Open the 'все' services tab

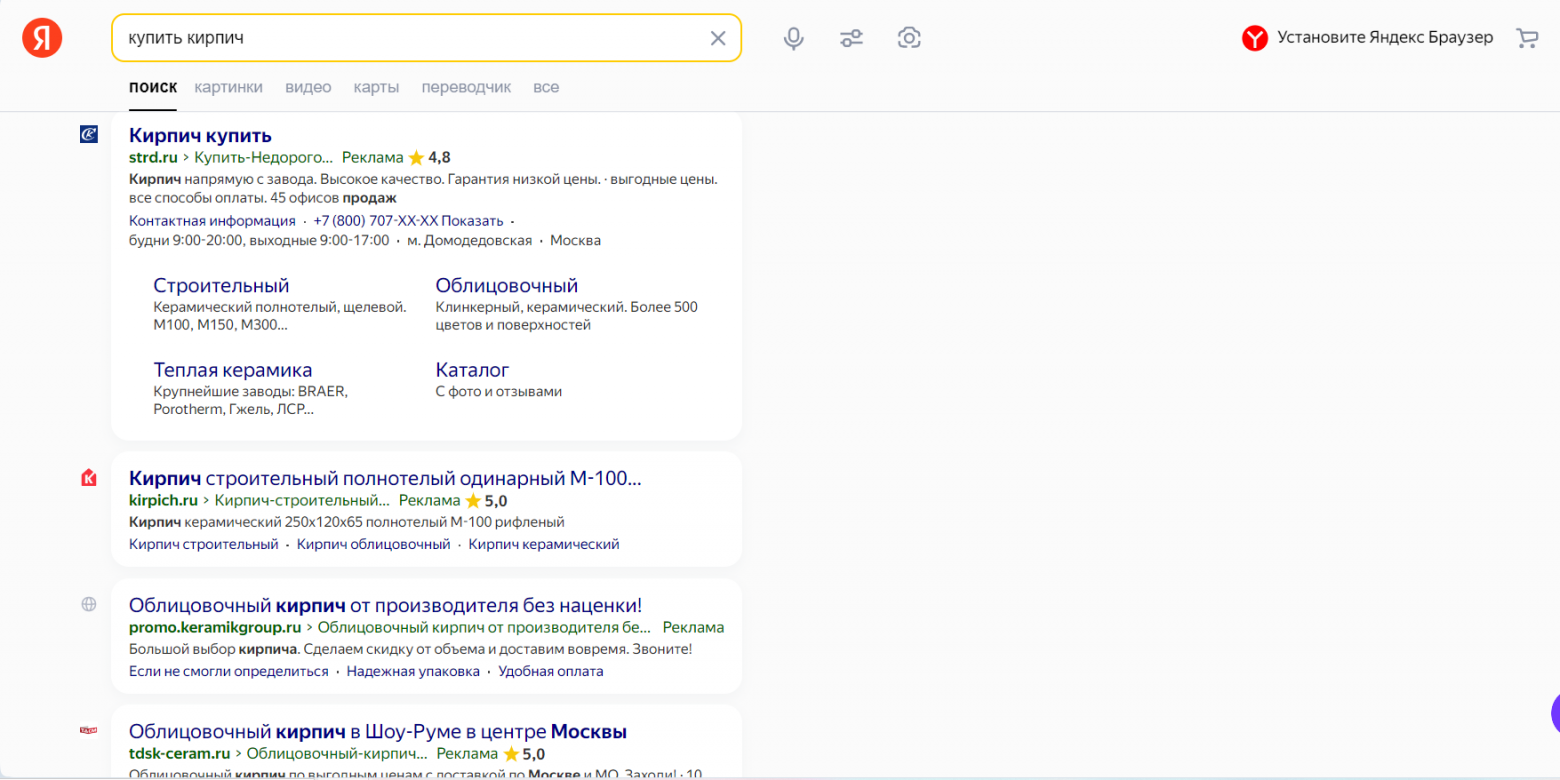[546, 87]
